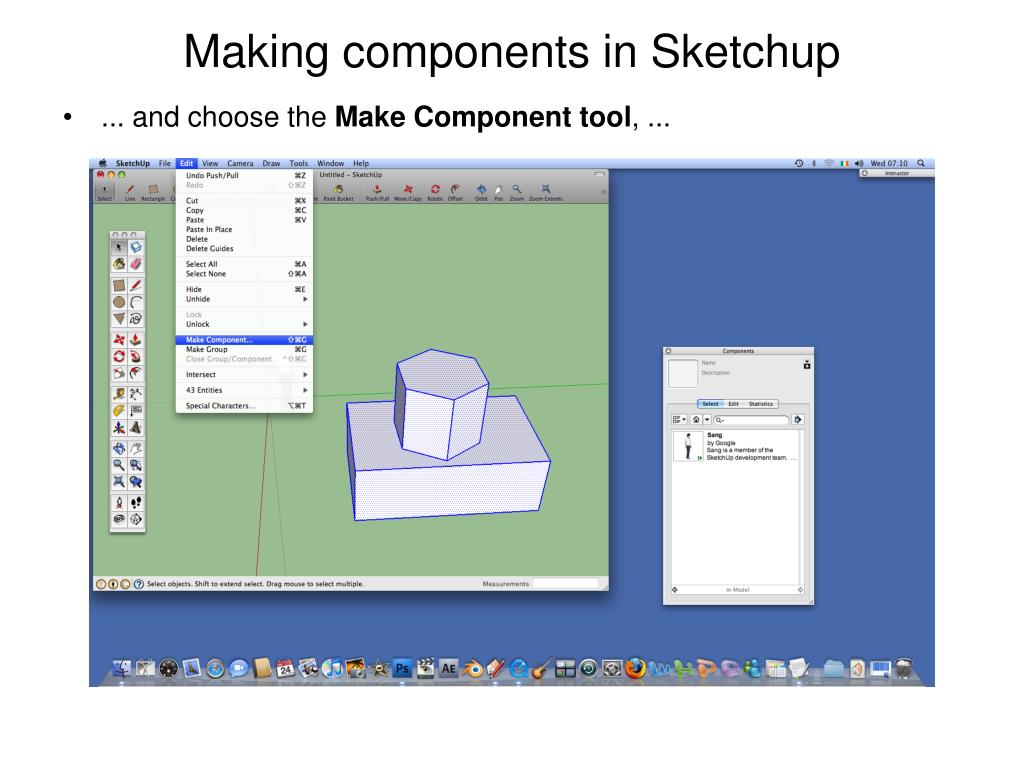
Task: Select the Move tool in palette
Action: [119, 340]
